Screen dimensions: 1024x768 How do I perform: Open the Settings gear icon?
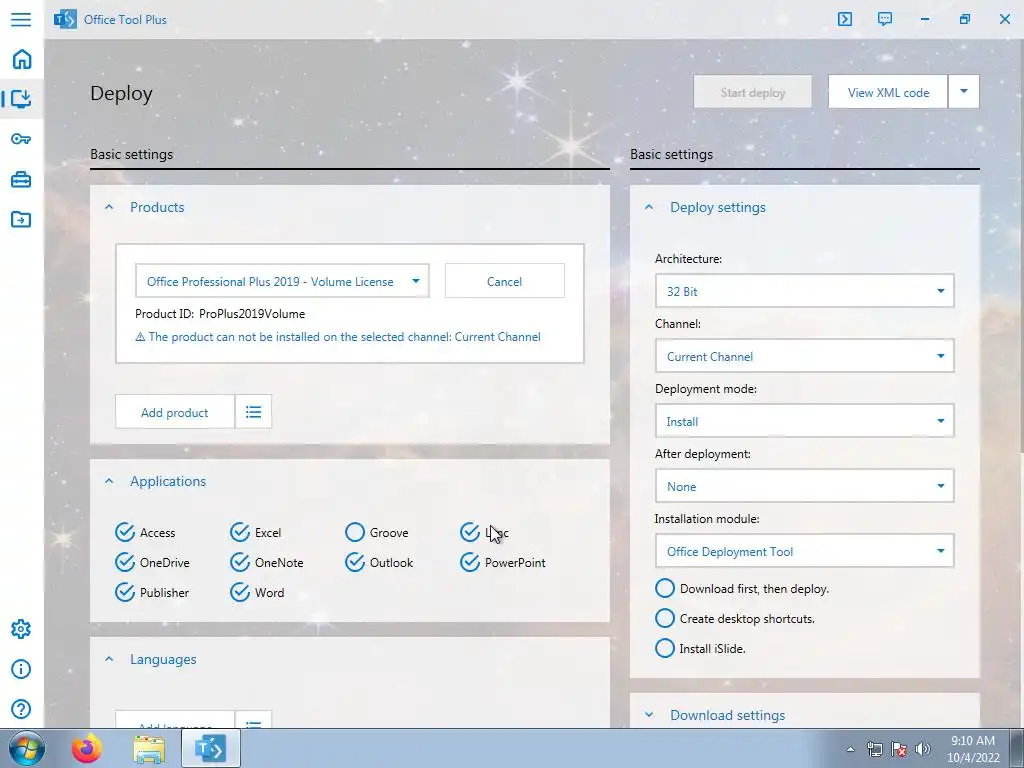pyautogui.click(x=21, y=629)
